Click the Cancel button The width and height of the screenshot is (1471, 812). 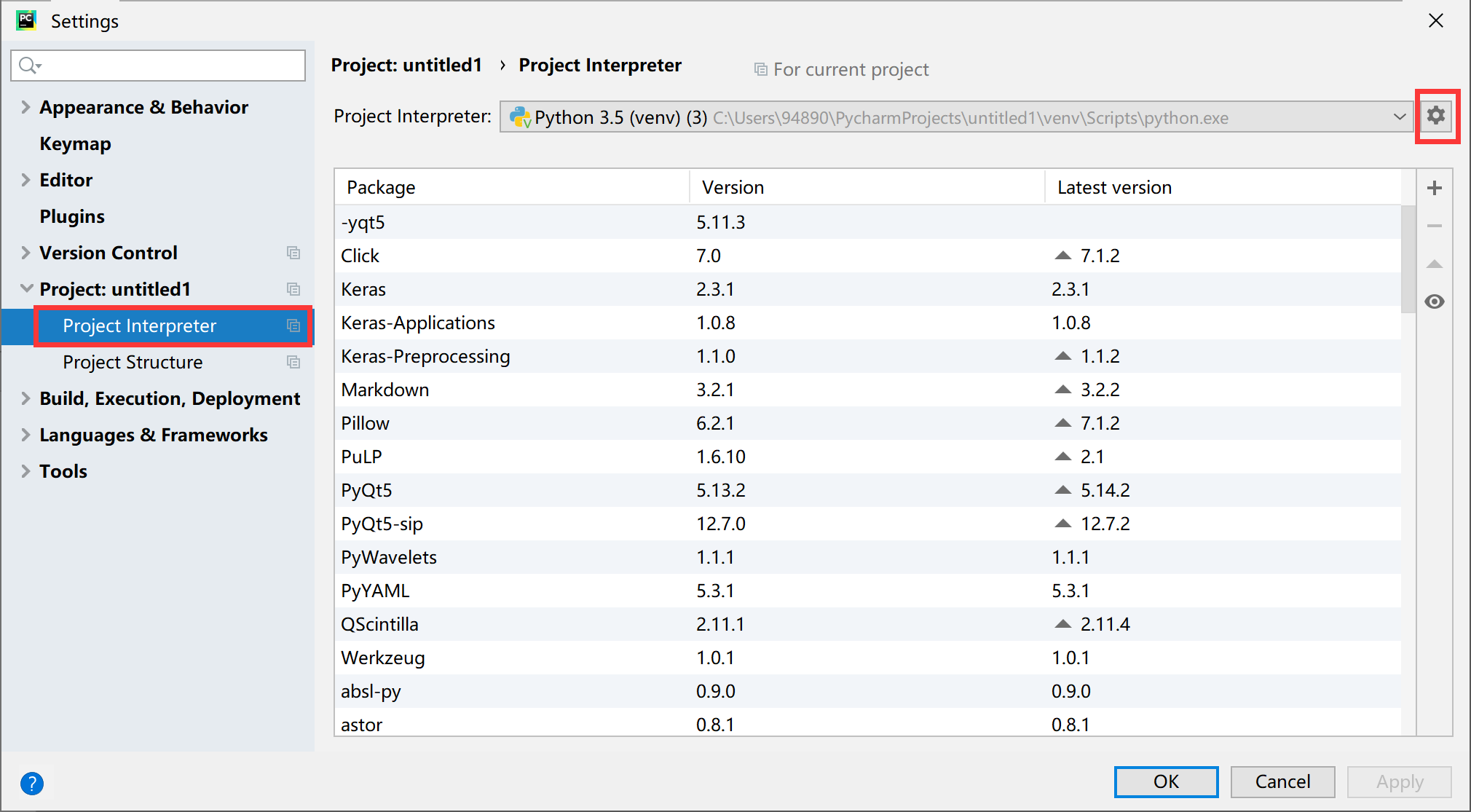tap(1282, 781)
